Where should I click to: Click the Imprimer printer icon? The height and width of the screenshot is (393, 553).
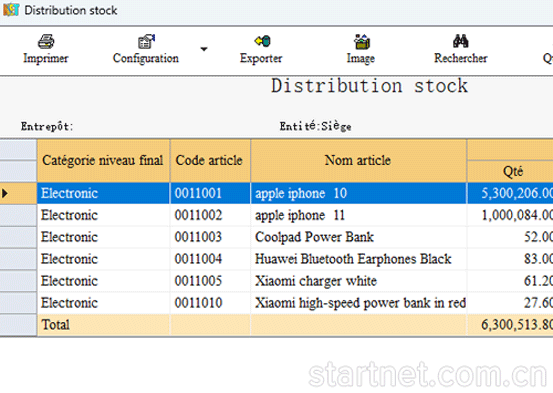(46, 42)
